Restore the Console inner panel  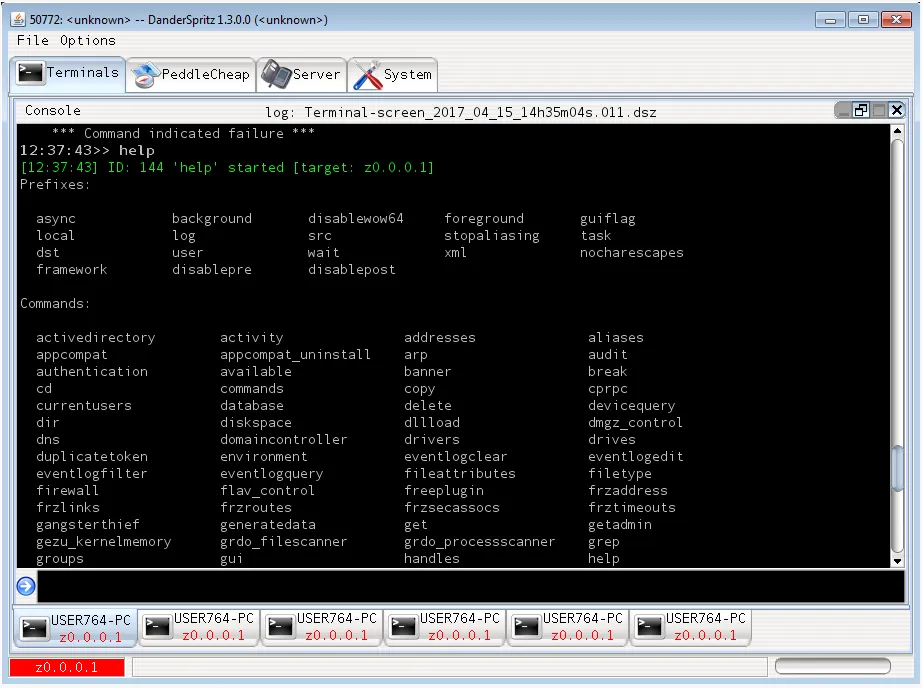coord(861,111)
